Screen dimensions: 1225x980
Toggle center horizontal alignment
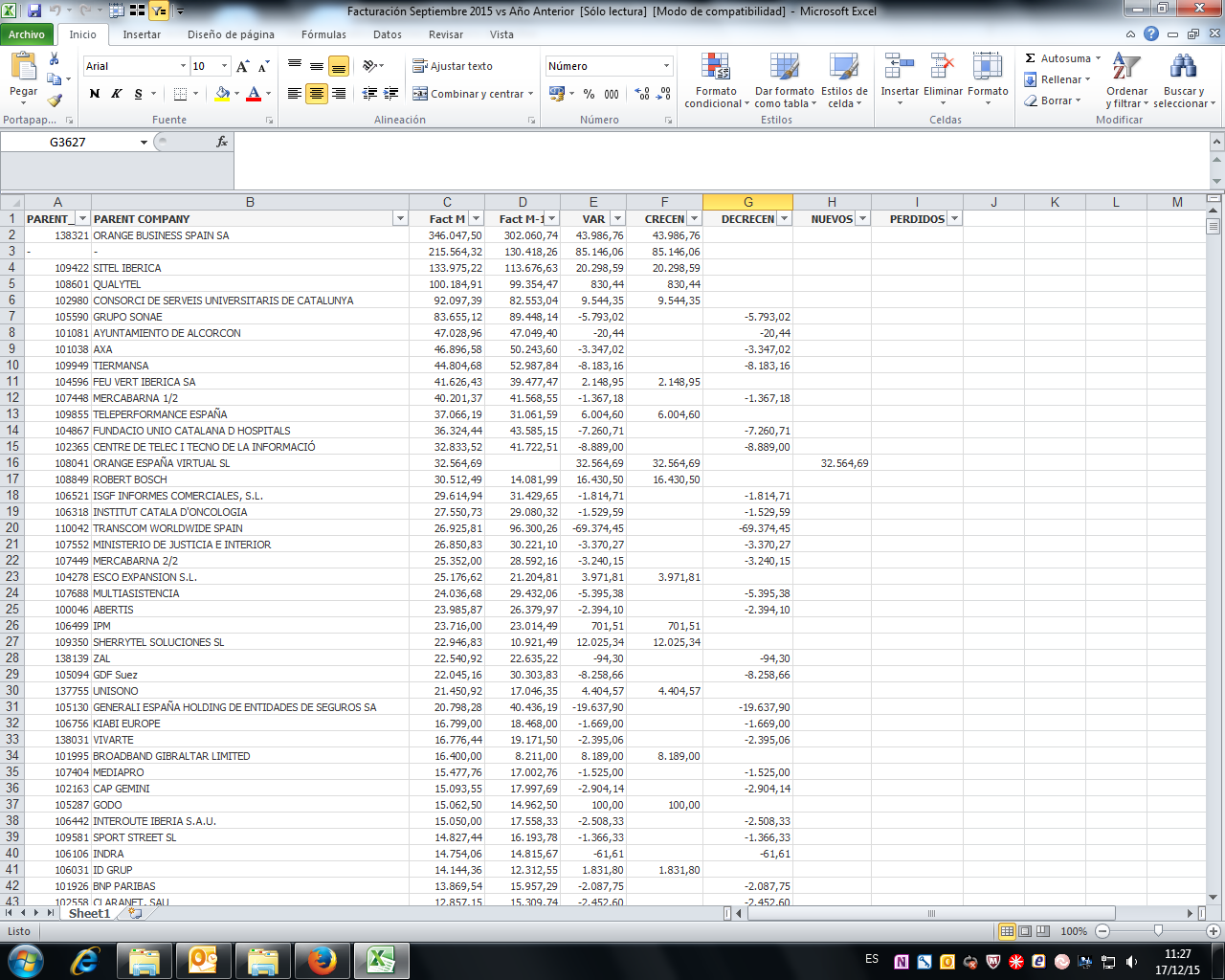[317, 94]
